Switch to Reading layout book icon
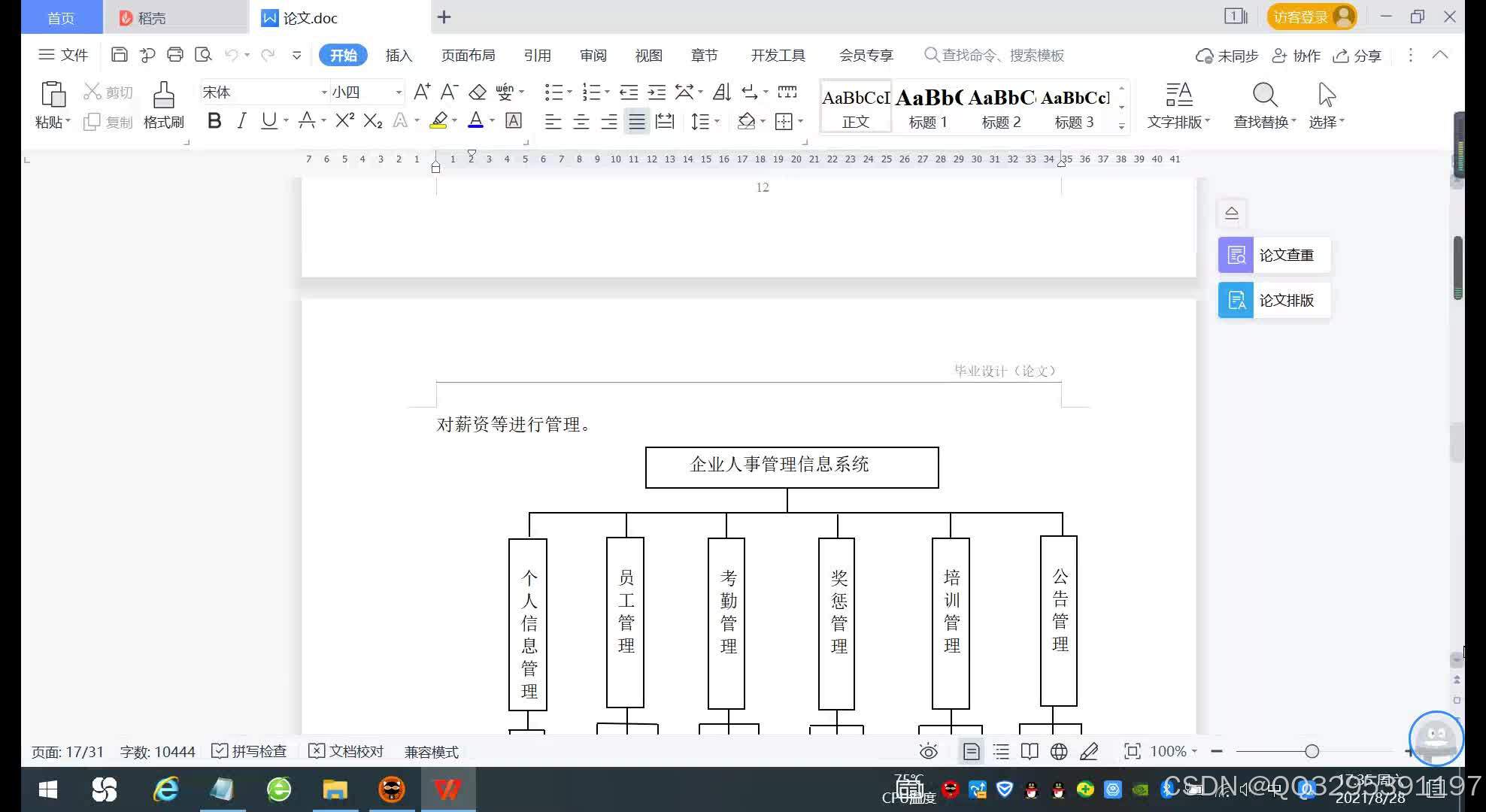This screenshot has width=1486, height=812. (x=1030, y=751)
